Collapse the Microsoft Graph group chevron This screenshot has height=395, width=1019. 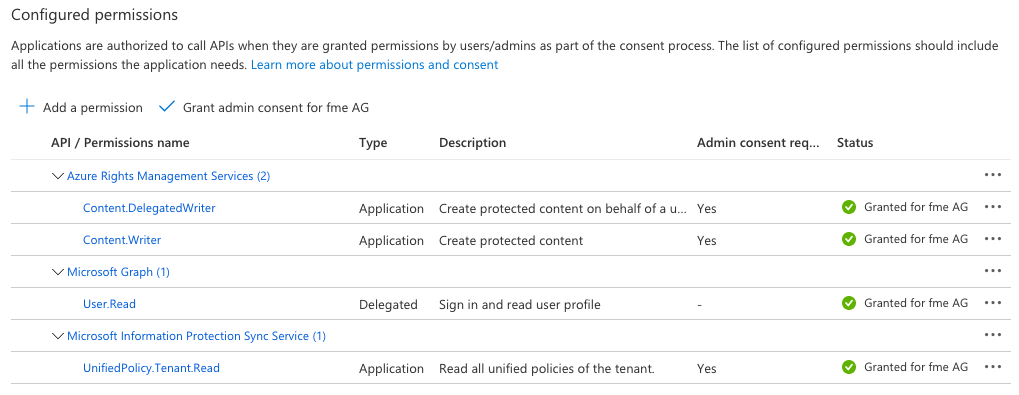(x=58, y=272)
